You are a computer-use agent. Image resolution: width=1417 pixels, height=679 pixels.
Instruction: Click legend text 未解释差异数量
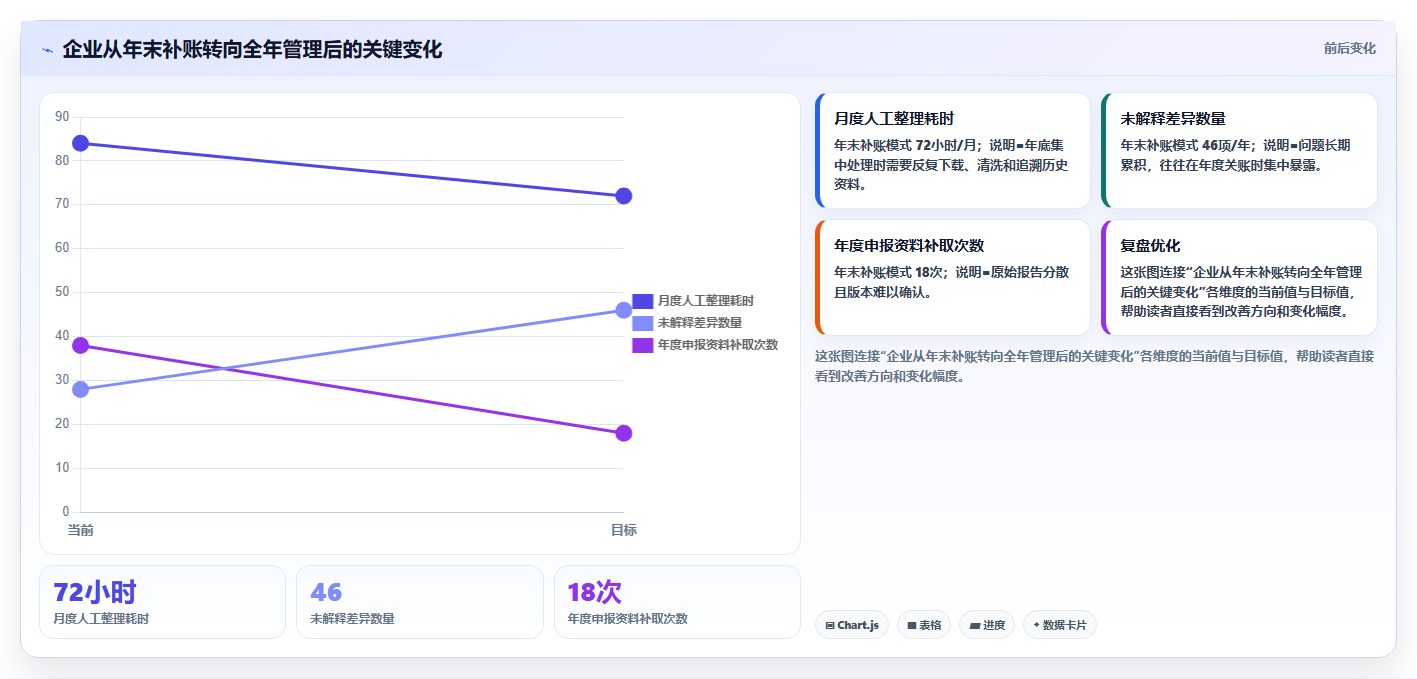(x=700, y=323)
